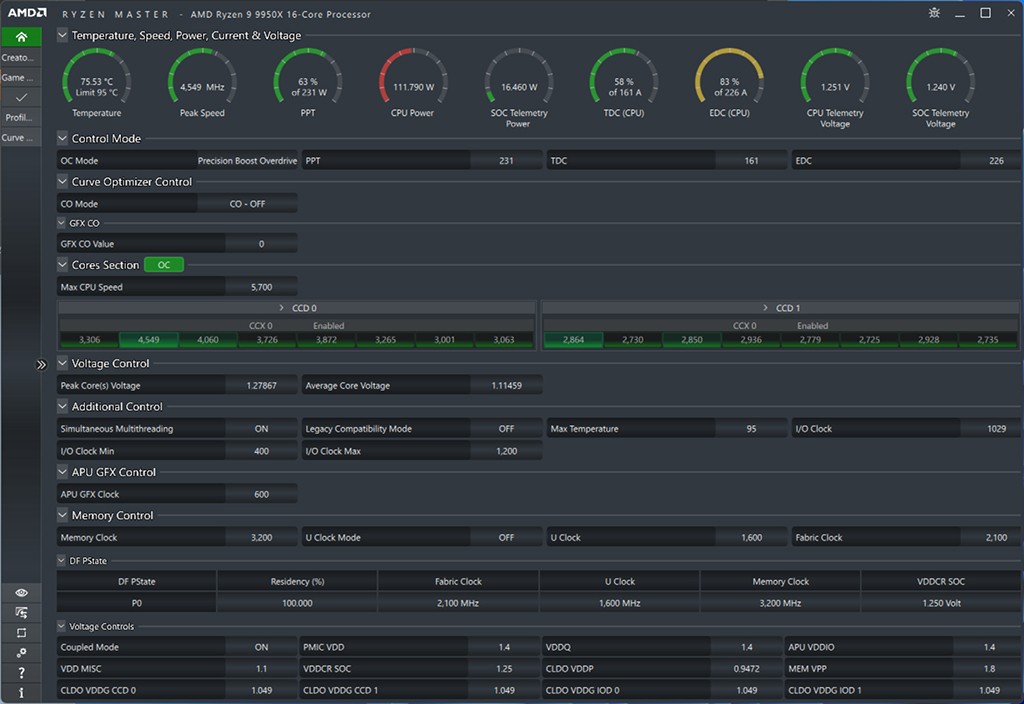Click the green Home icon in sidebar
Viewport: 1024px width, 704px height.
pos(21,37)
